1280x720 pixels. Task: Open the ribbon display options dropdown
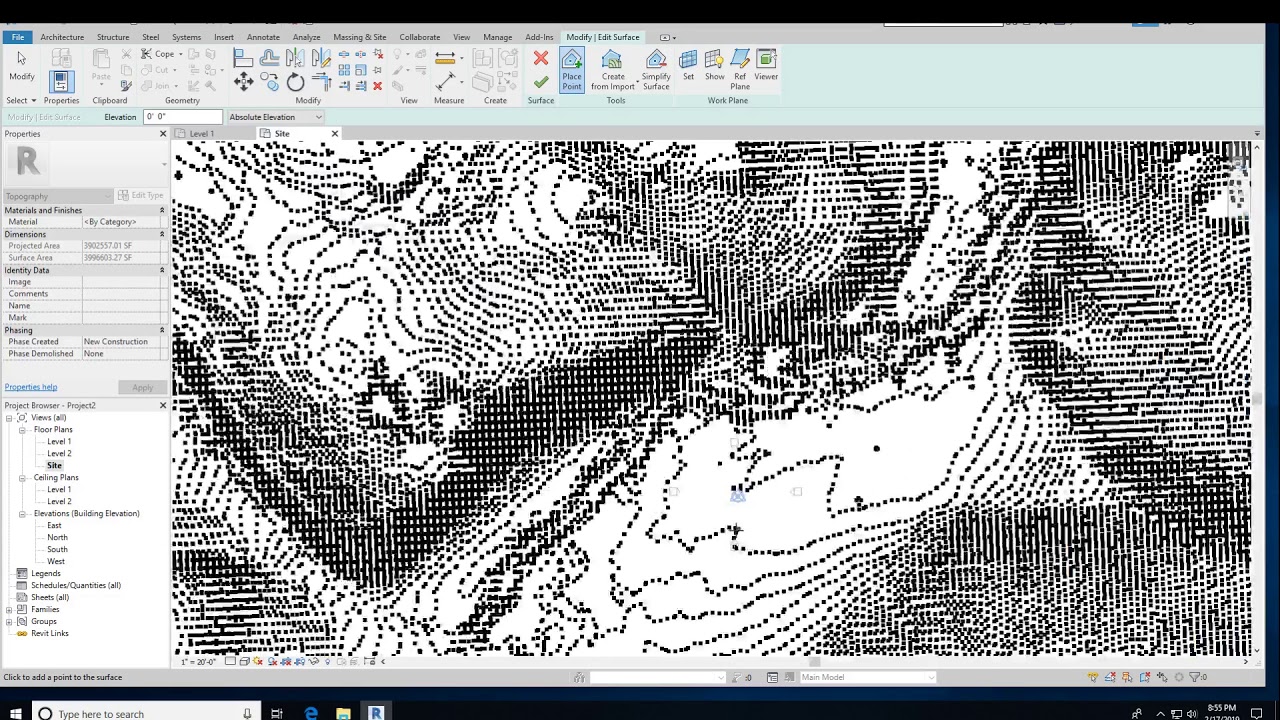point(668,37)
